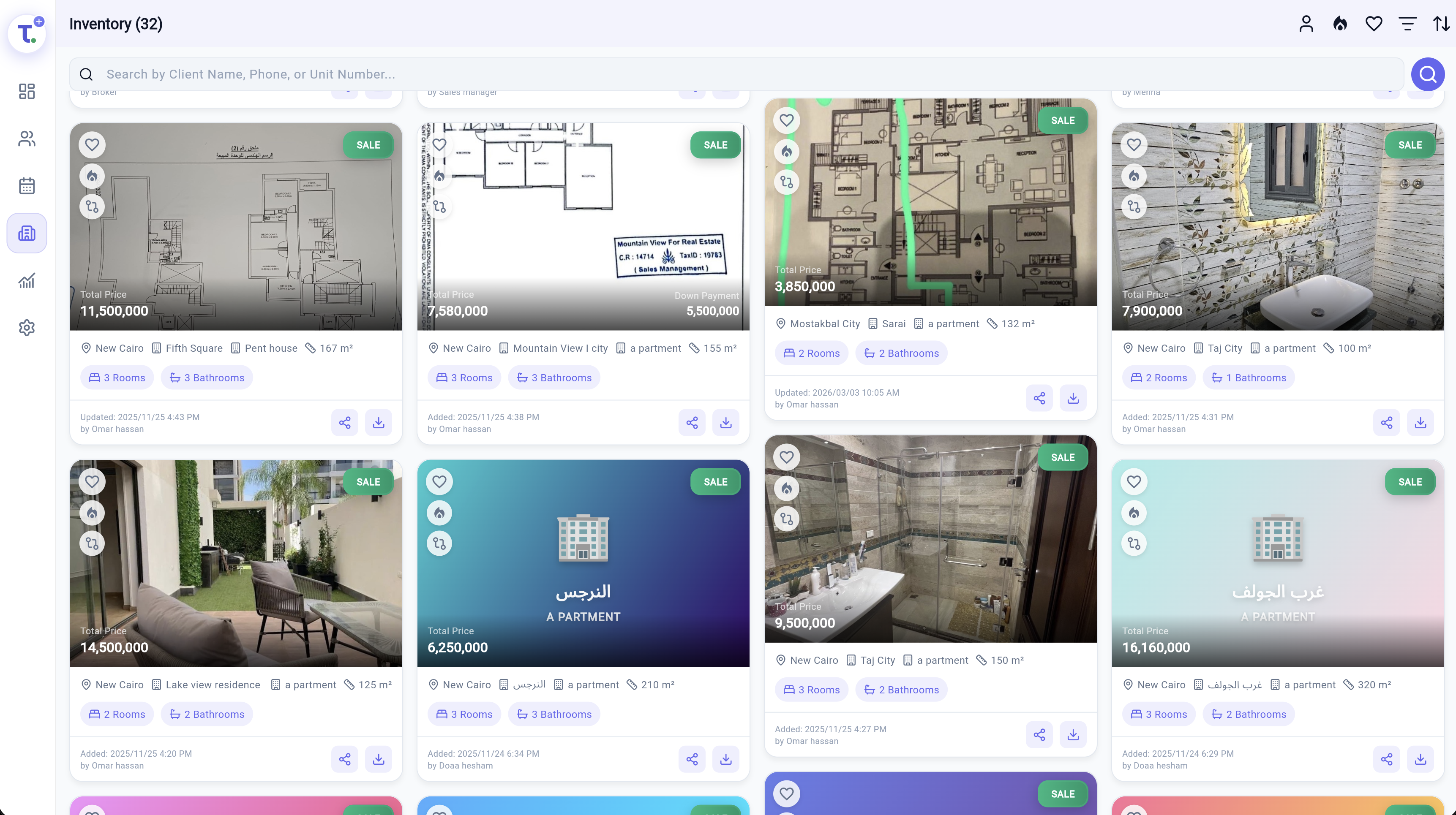Share the Mountain View I city listing
This screenshot has width=1456, height=815.
point(692,422)
